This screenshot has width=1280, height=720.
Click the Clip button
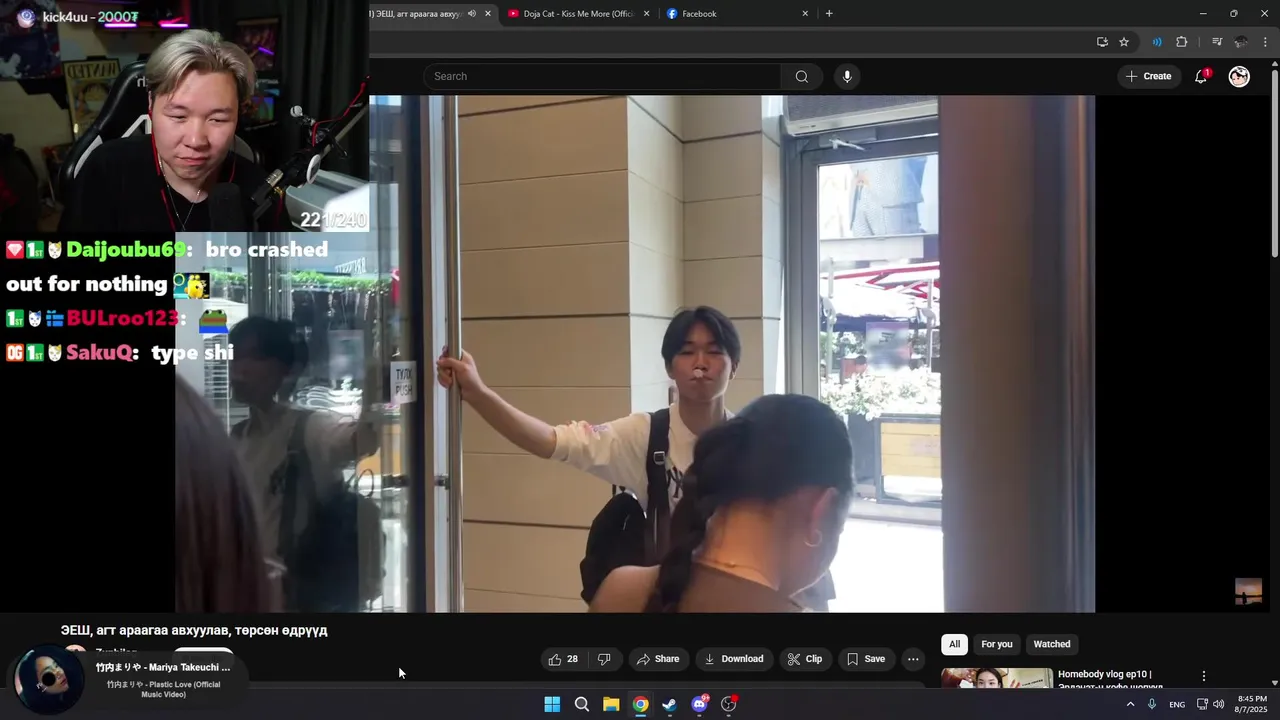(805, 659)
